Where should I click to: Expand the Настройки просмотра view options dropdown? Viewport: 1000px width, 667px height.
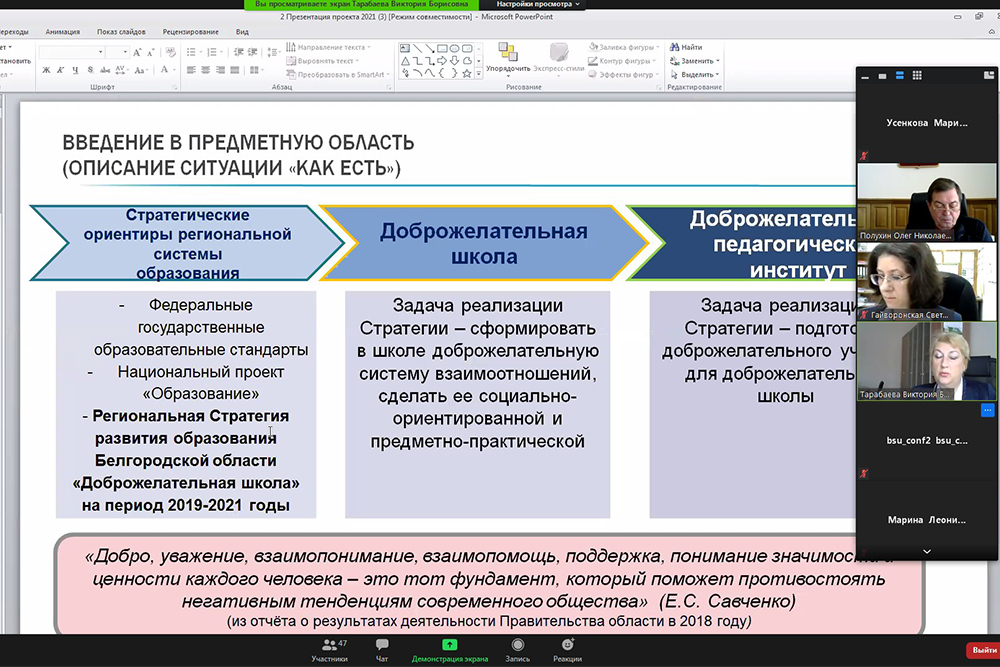click(x=539, y=5)
